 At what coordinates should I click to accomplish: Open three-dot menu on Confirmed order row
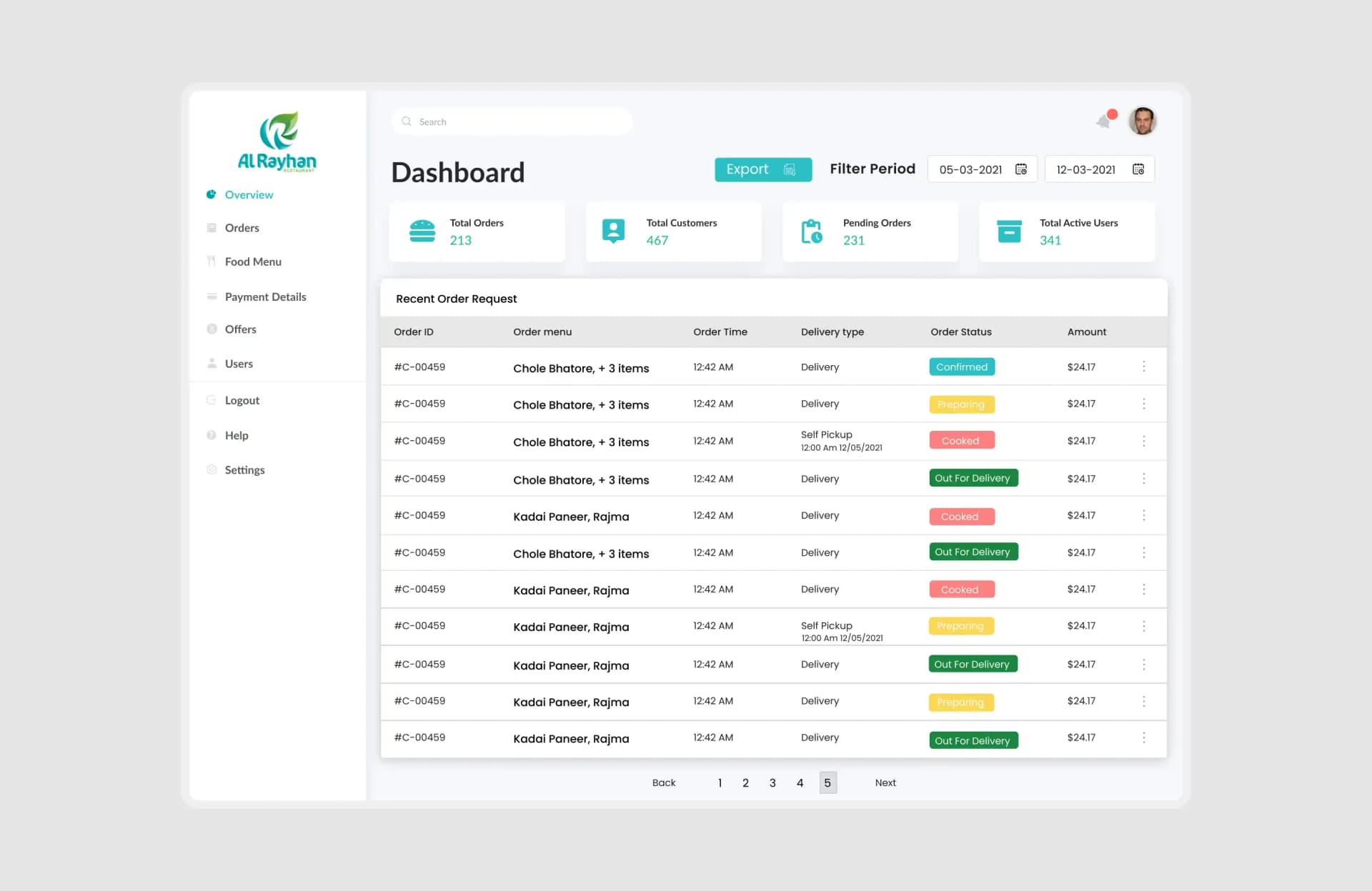[x=1143, y=367]
